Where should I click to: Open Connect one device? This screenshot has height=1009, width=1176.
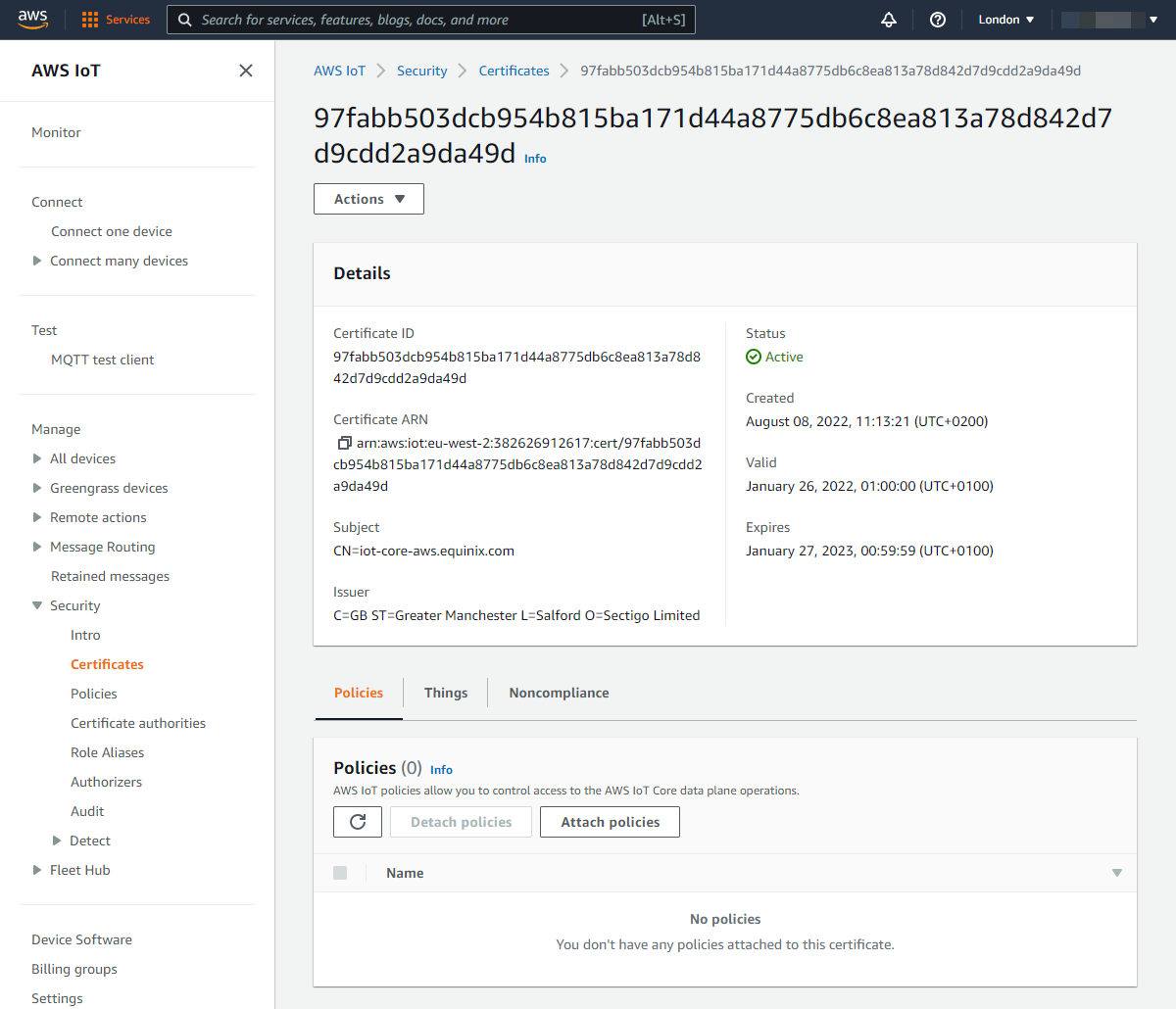tap(112, 231)
